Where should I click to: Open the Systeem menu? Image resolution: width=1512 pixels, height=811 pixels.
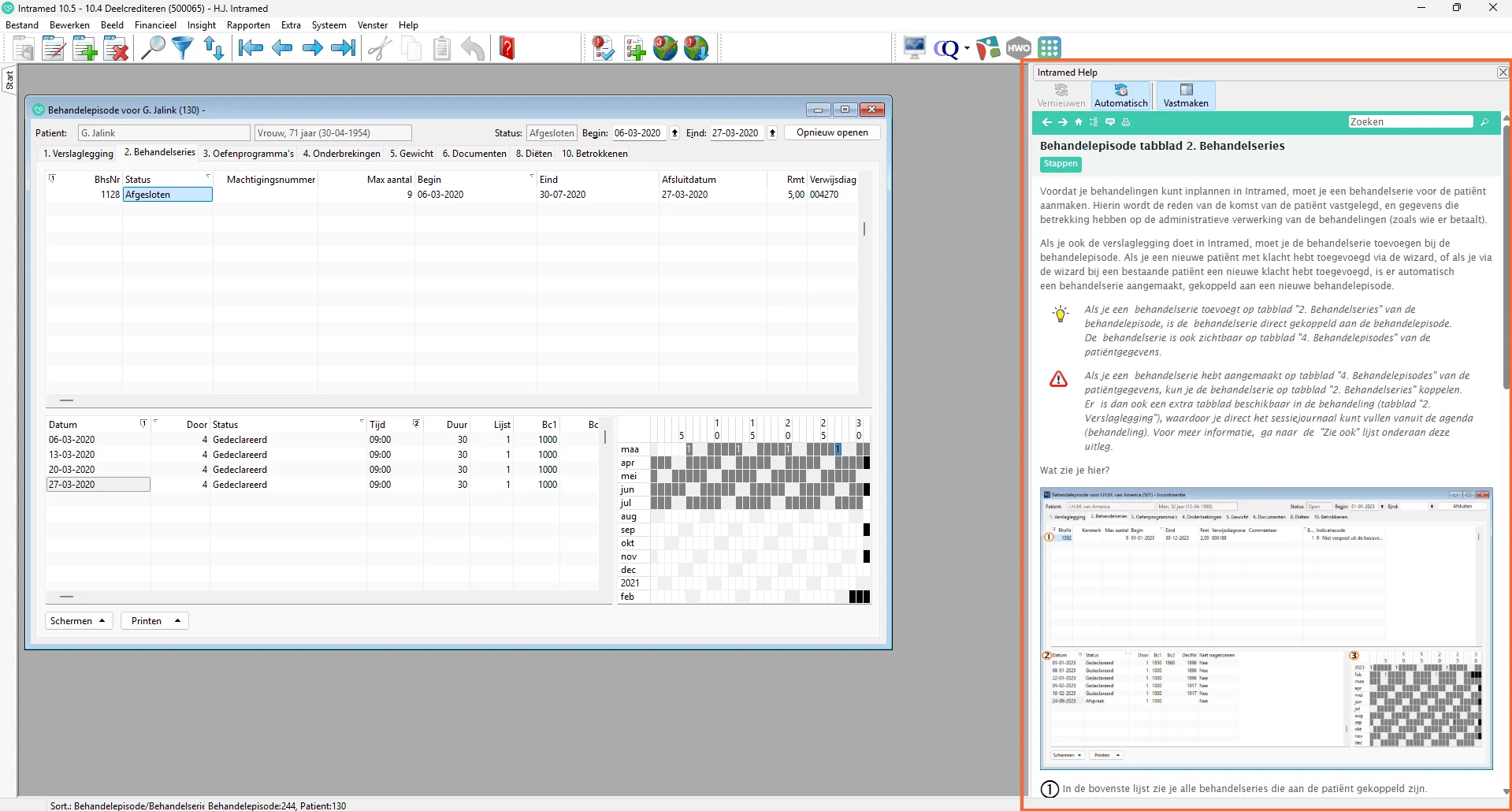(329, 25)
